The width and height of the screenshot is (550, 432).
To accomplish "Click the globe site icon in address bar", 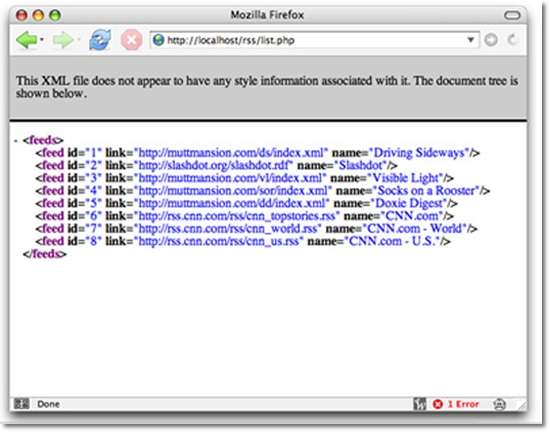I will coord(159,40).
